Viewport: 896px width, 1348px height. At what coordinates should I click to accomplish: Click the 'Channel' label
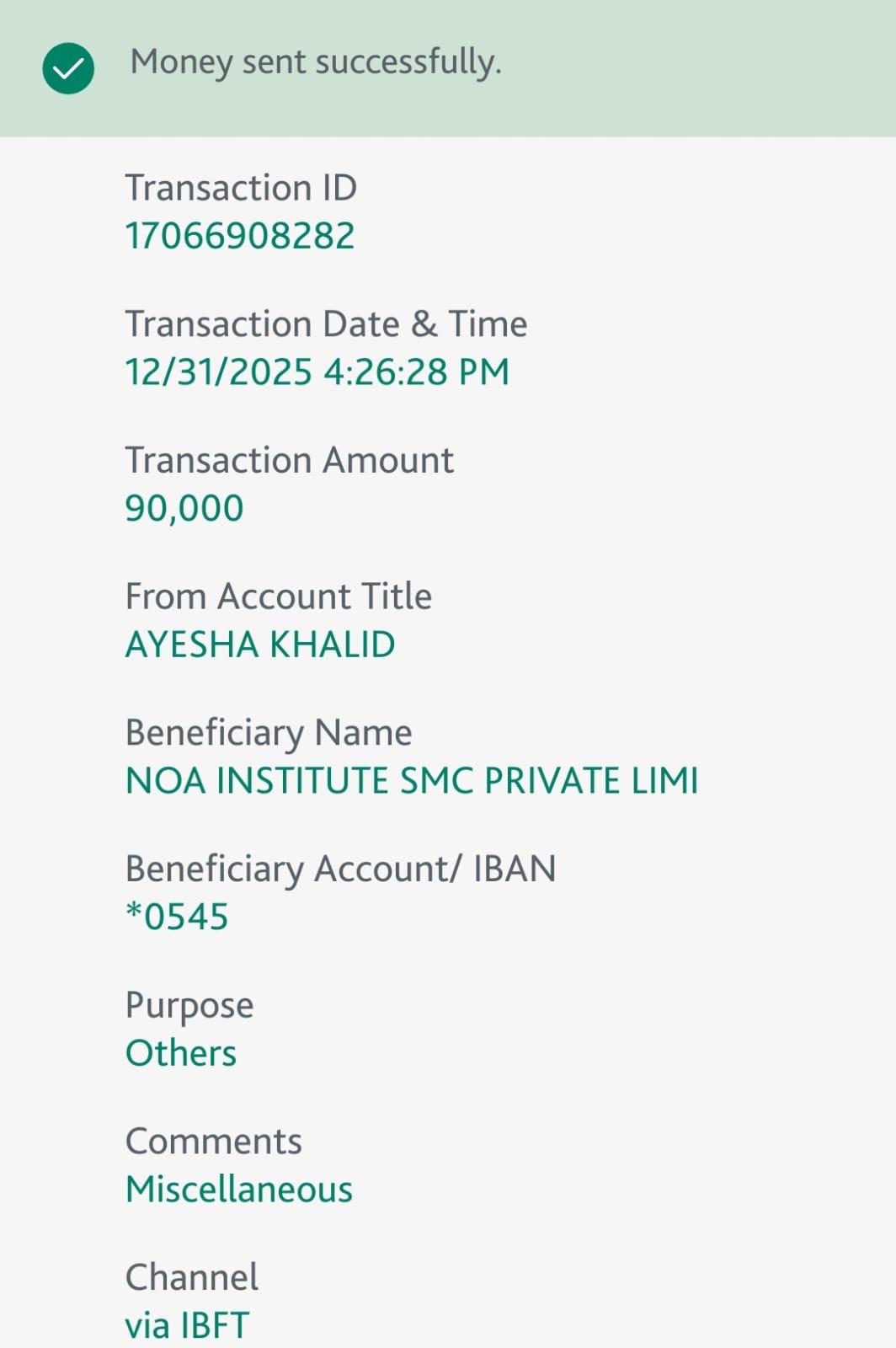(x=191, y=1277)
